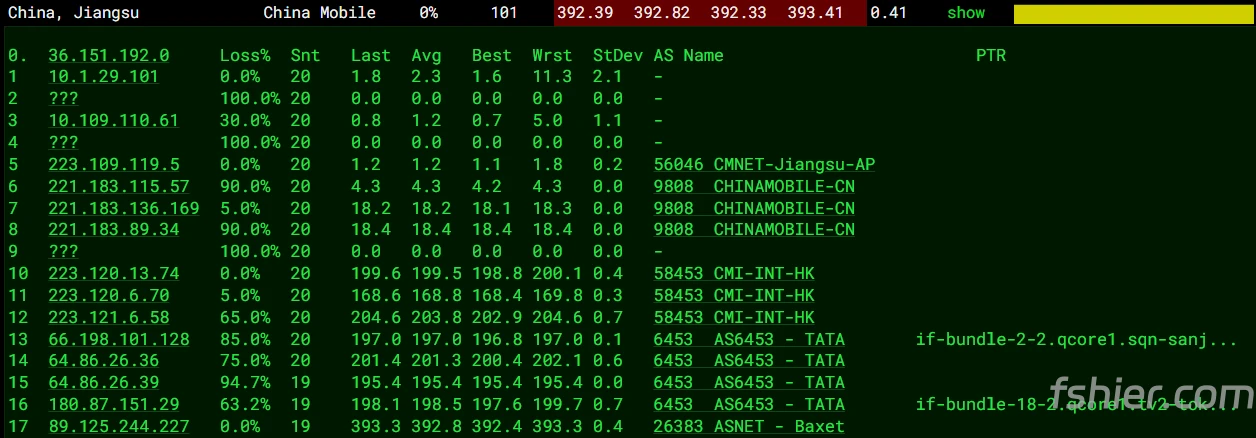
Task: Select the 199.6 last value on hop 10
Action: (x=376, y=273)
